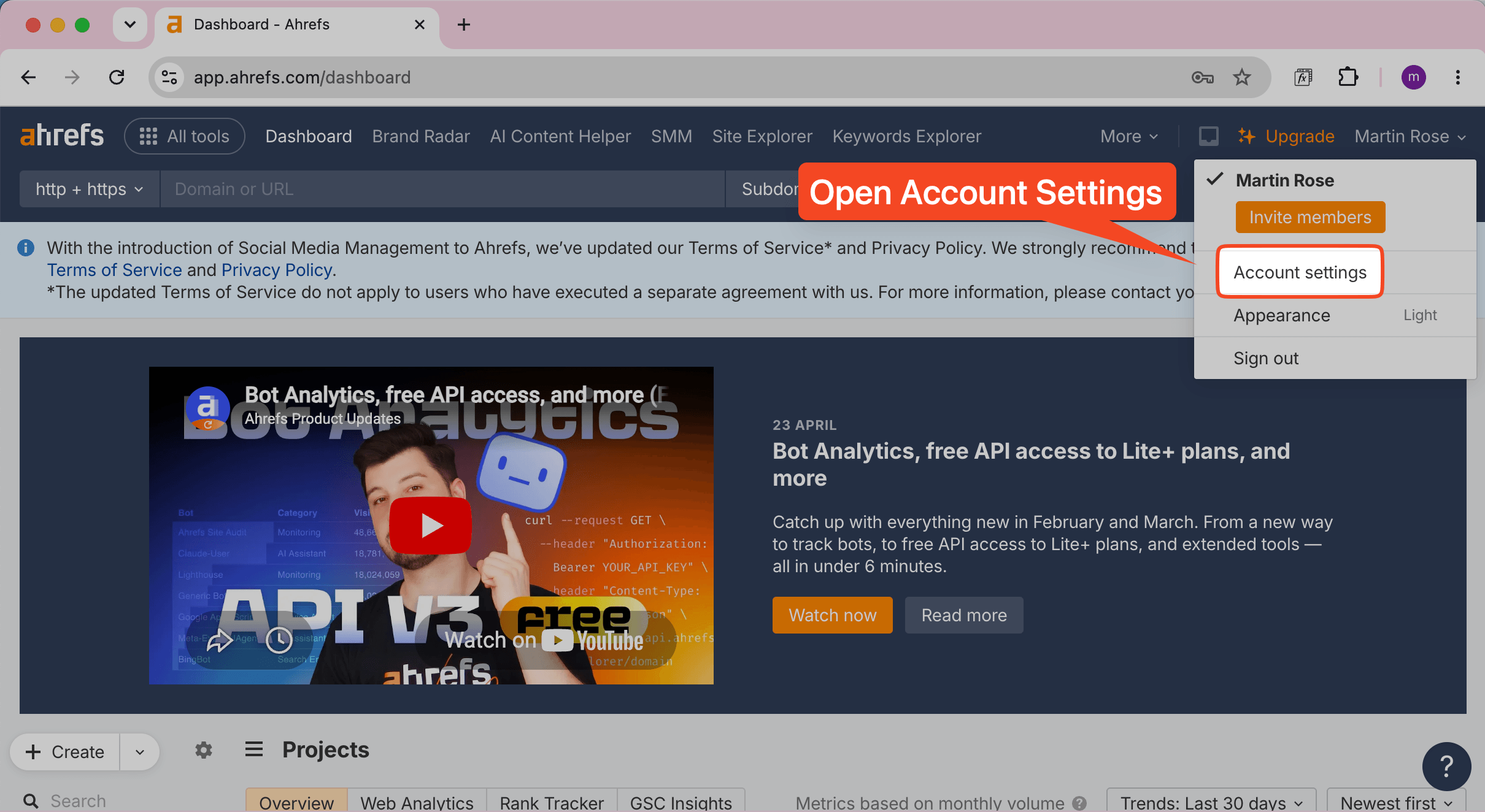Open the Chrome profile avatar
This screenshot has height=812, width=1485.
tap(1413, 77)
